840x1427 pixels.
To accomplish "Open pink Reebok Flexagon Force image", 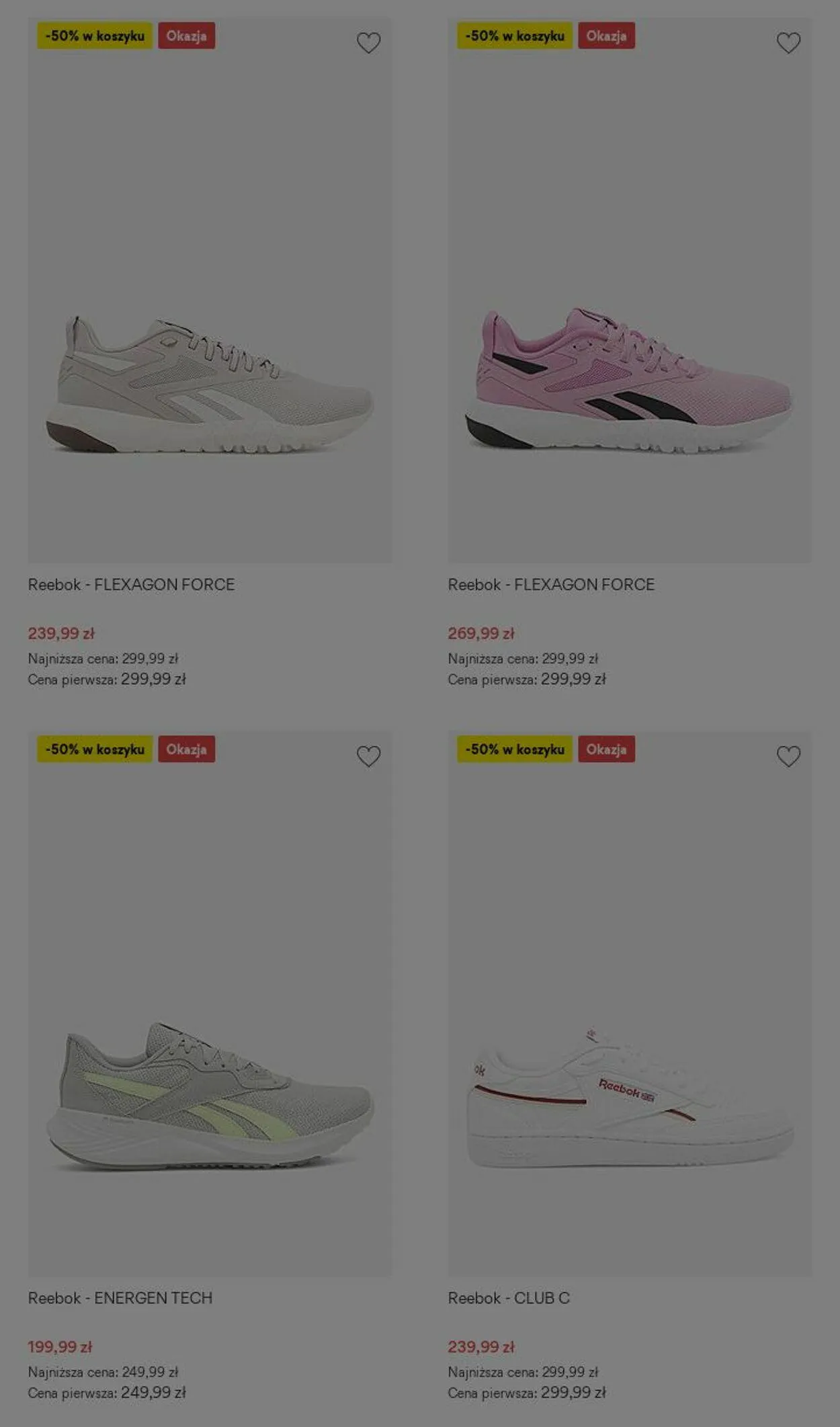I will click(630, 290).
